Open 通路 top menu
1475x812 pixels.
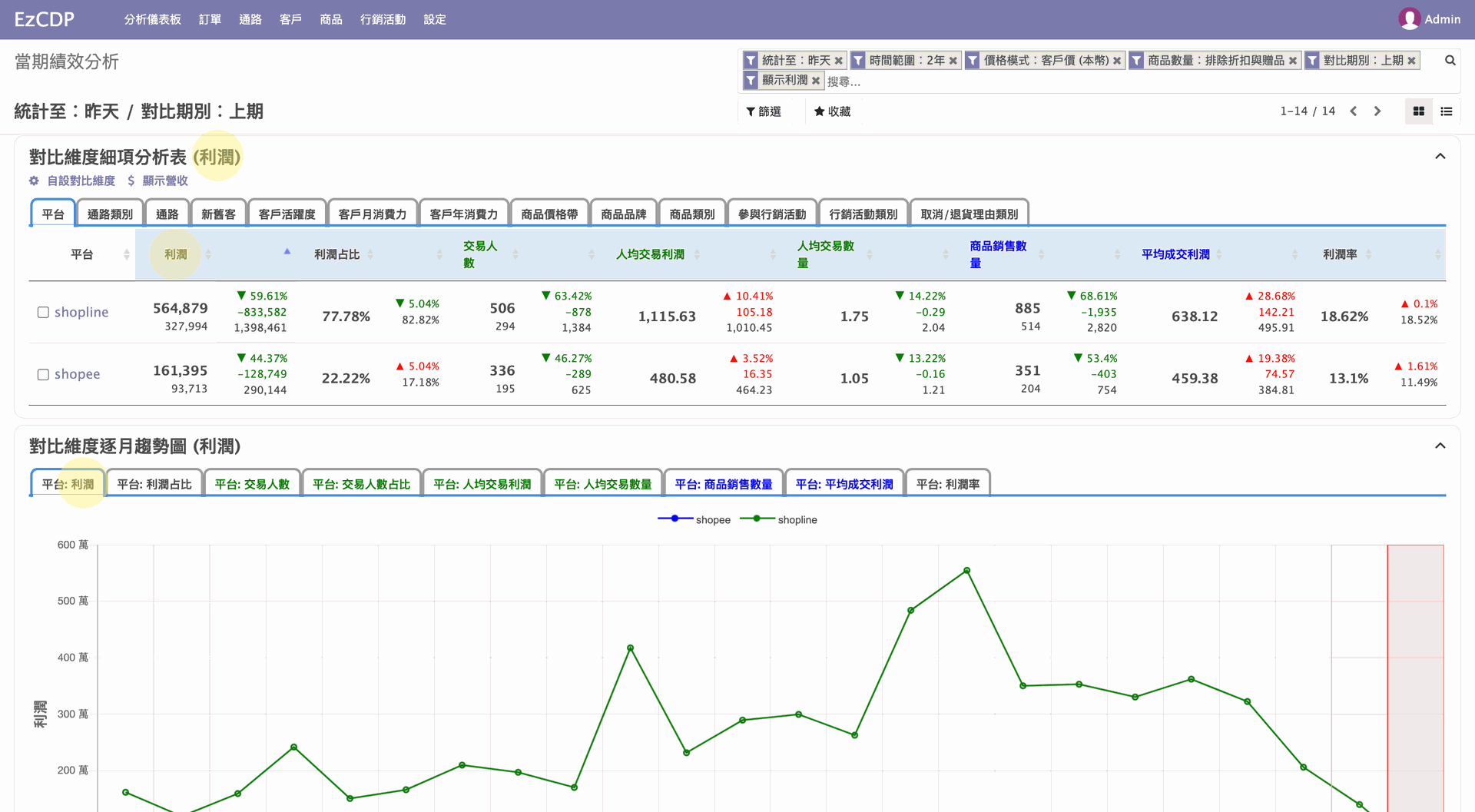pos(250,19)
